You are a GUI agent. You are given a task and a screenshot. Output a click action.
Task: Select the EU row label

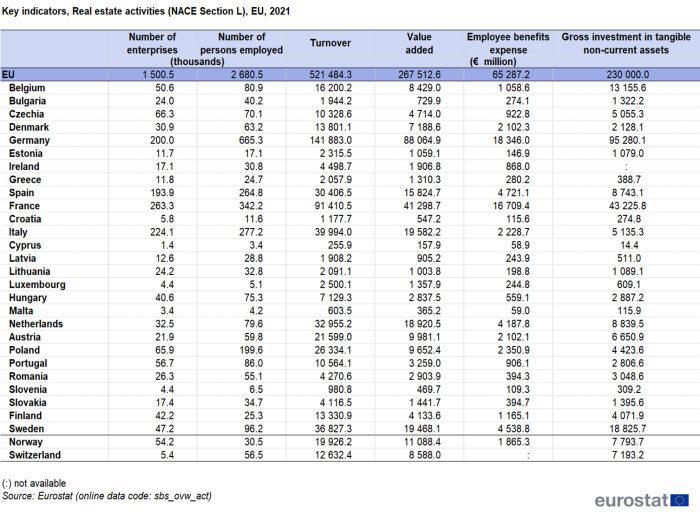pyautogui.click(x=8, y=75)
